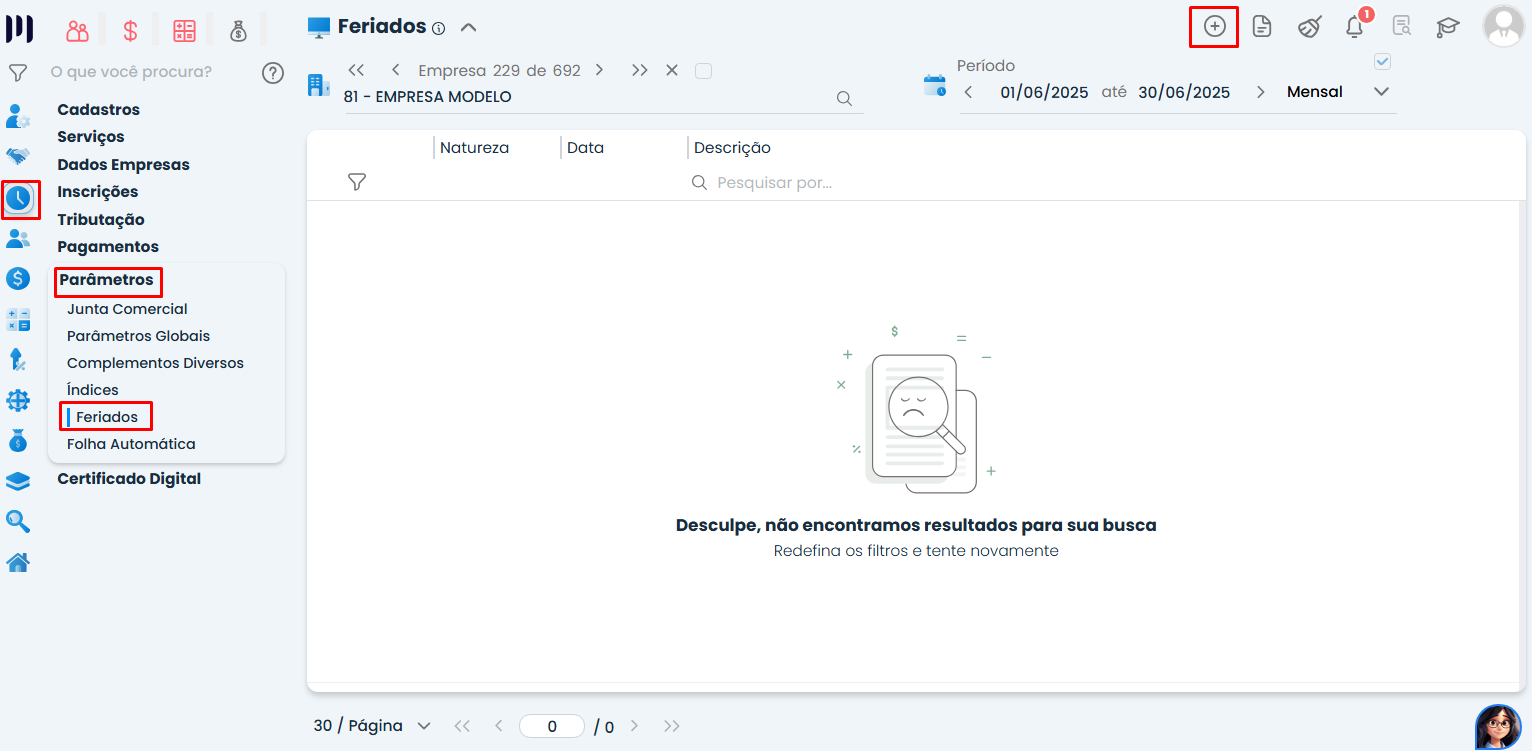Open the virtual assistant avatar
Image resolution: width=1532 pixels, height=751 pixels.
click(1497, 726)
